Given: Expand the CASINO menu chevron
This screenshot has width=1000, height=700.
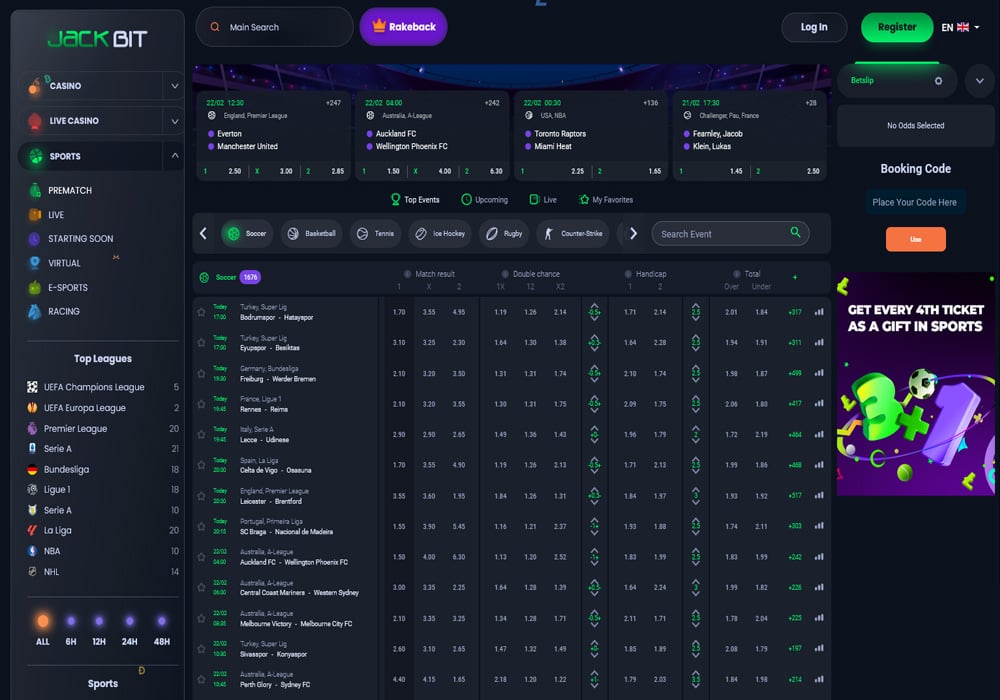Looking at the screenshot, I should 174,87.
